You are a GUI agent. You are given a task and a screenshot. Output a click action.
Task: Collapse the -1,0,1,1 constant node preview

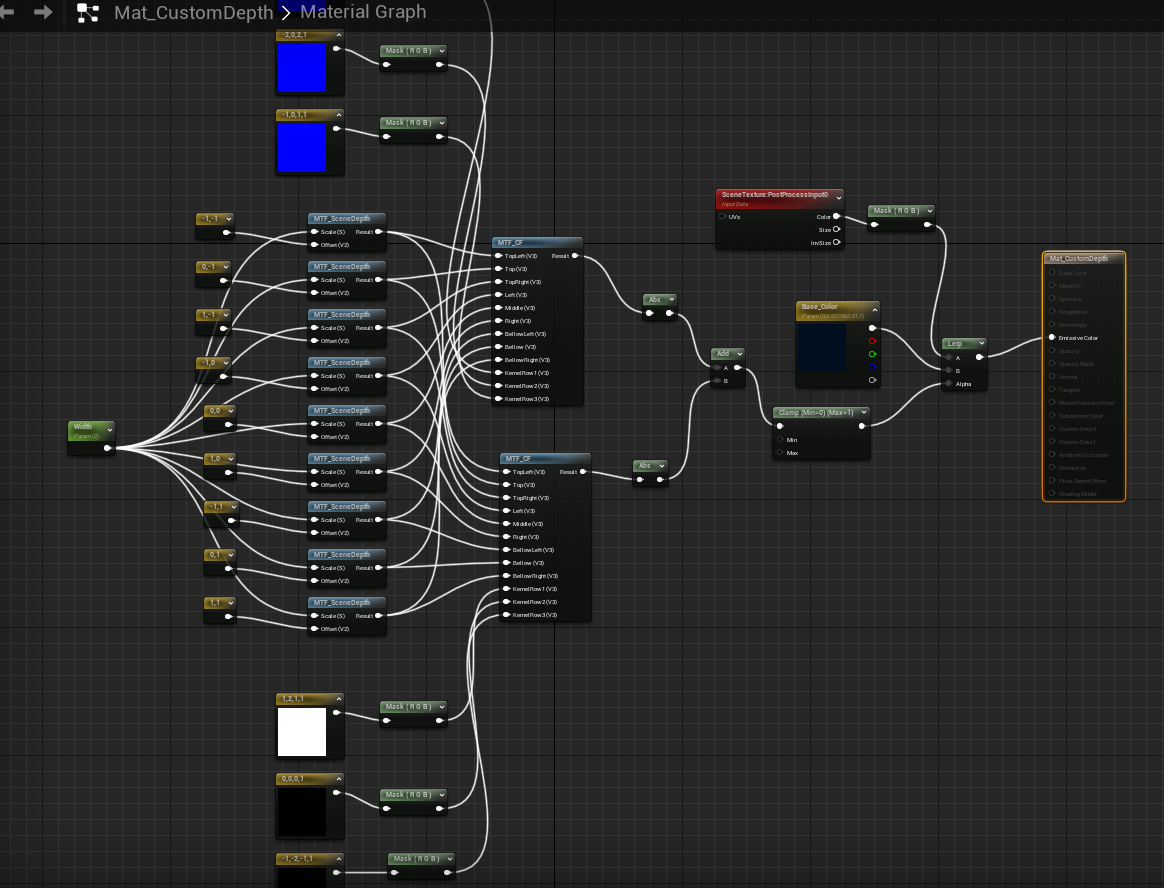pyautogui.click(x=339, y=114)
